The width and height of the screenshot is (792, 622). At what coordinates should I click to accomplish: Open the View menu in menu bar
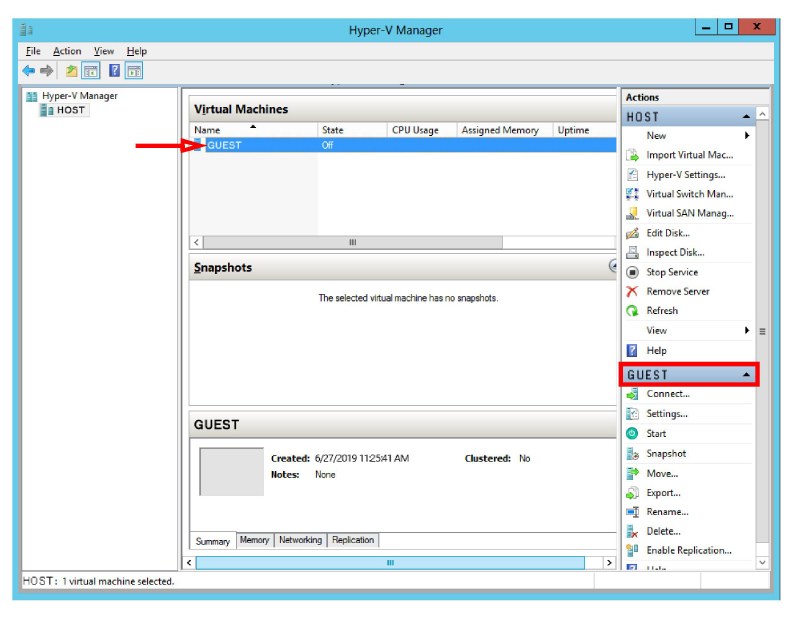pos(104,51)
